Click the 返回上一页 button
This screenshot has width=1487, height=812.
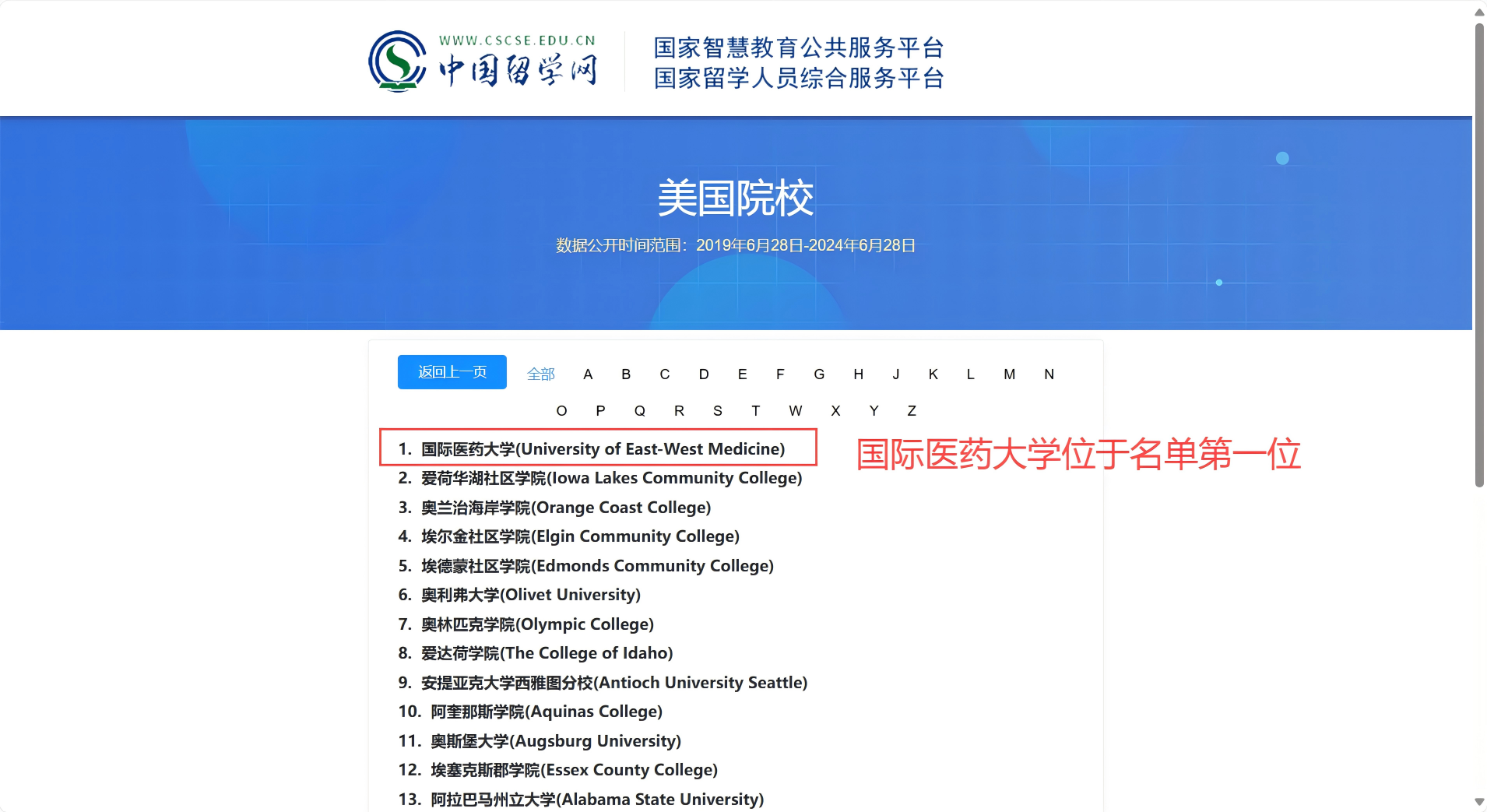(x=452, y=372)
